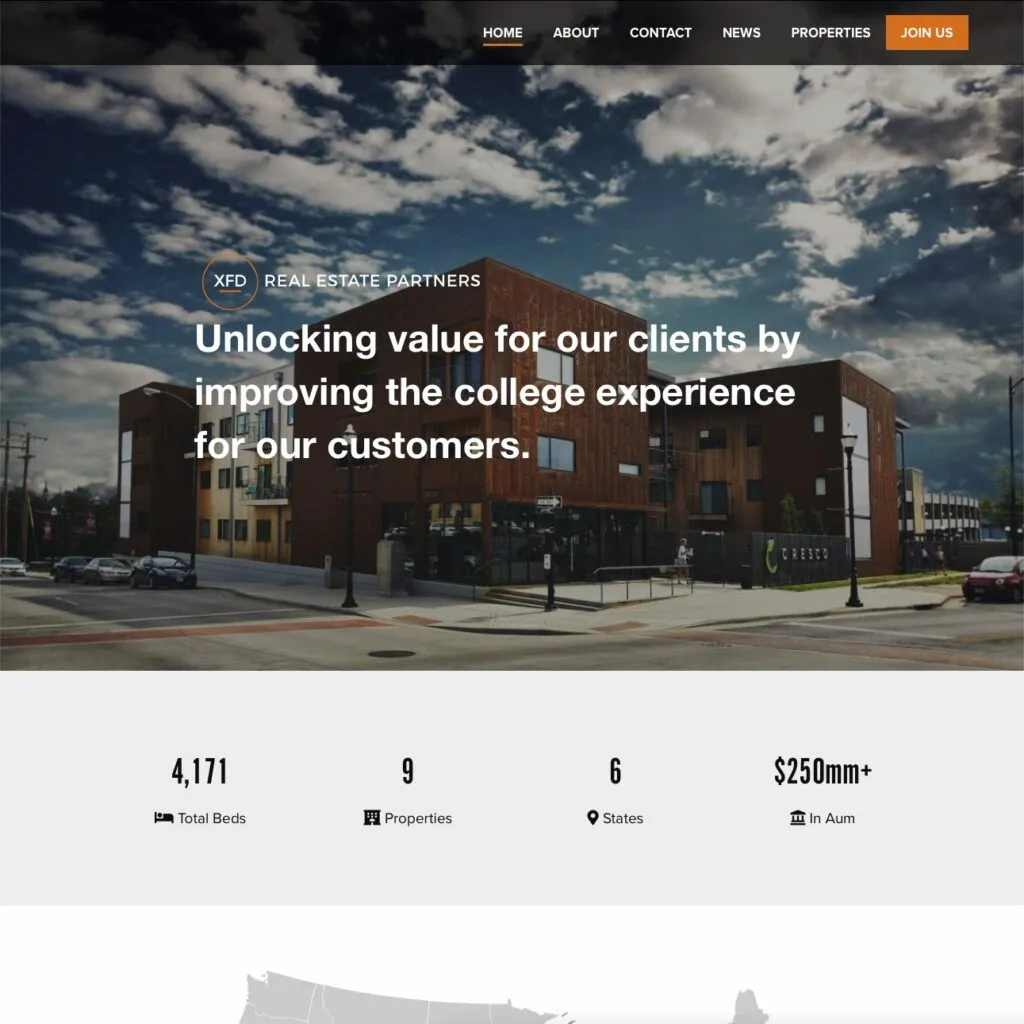Viewport: 1024px width, 1024px height.
Task: Click the bed icon beside Total Beds
Action: click(163, 818)
